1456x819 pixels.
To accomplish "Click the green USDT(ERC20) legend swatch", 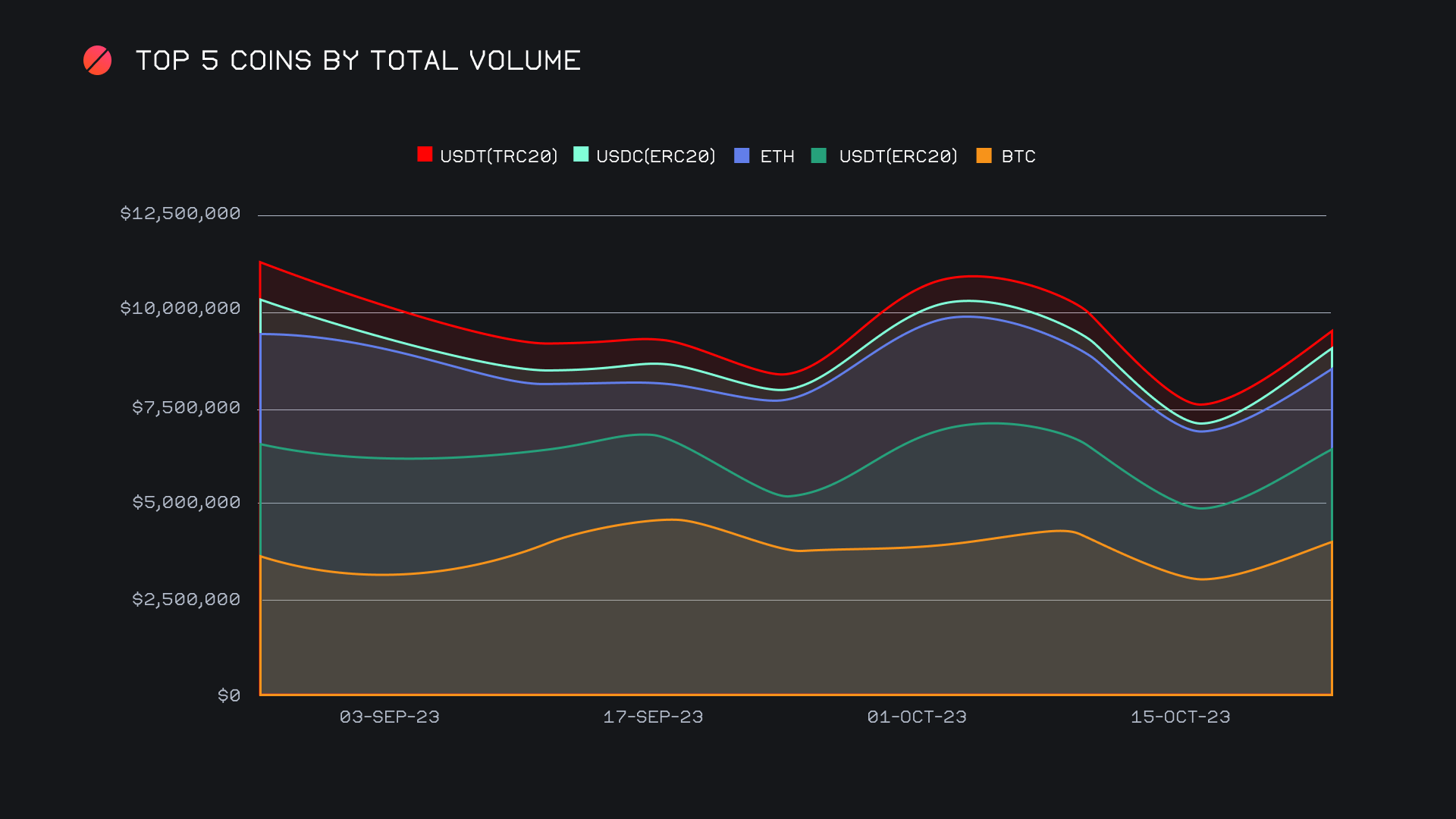I will pos(819,155).
